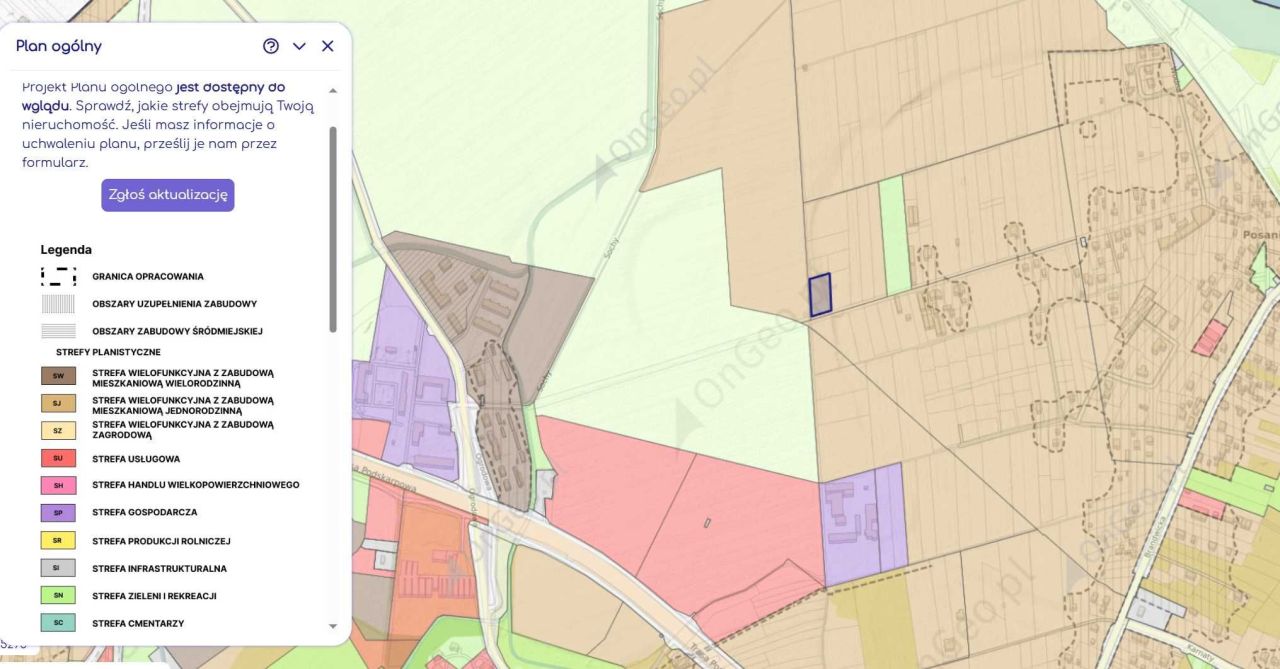The image size is (1280, 669).
Task: Click the Legenda heading
Action: pos(66,250)
